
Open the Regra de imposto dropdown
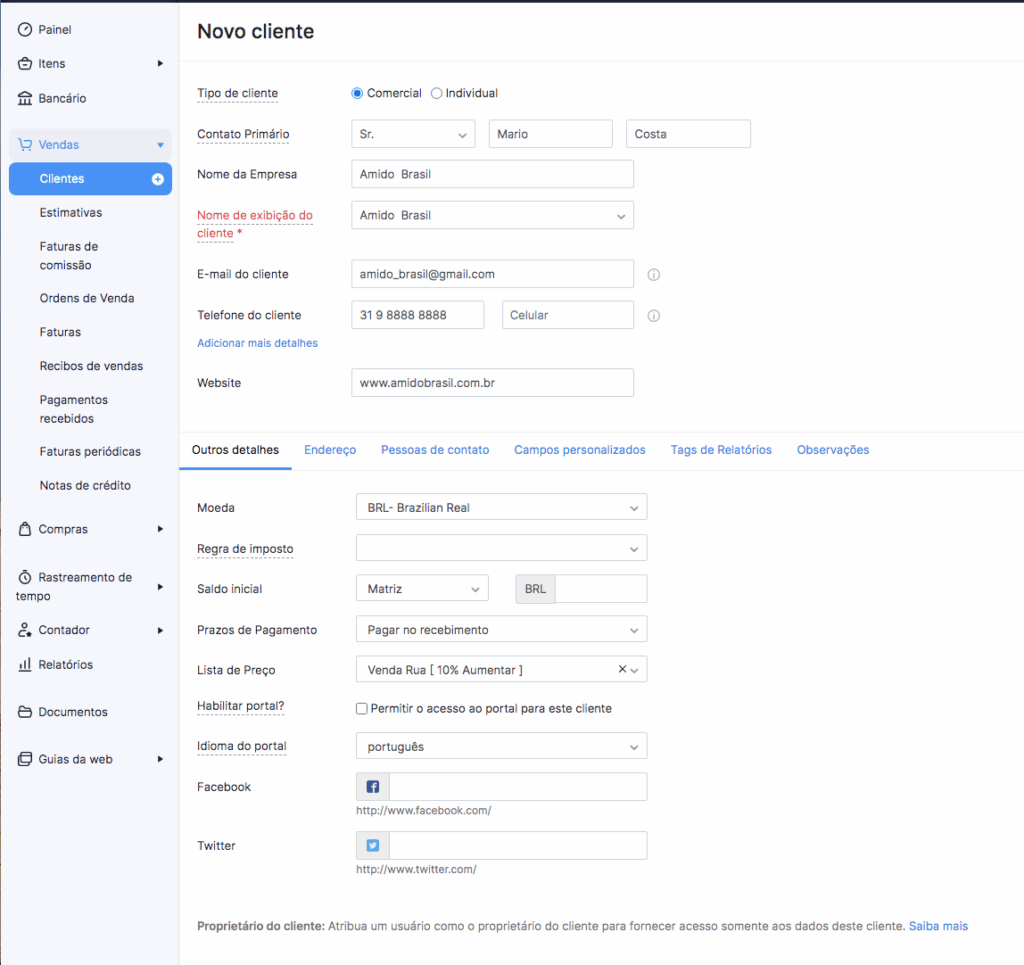pos(502,548)
